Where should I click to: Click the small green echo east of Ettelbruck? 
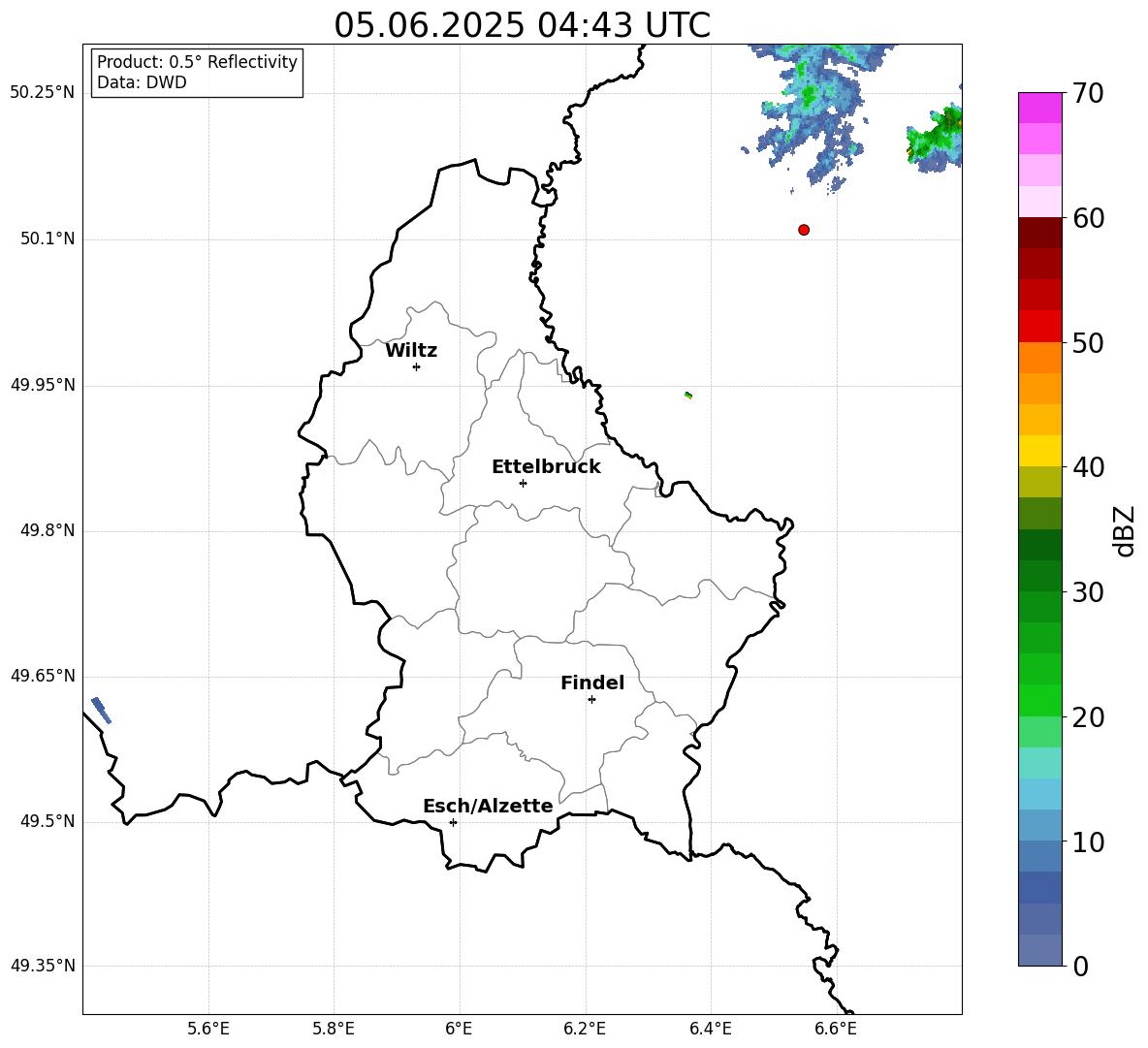click(x=688, y=396)
